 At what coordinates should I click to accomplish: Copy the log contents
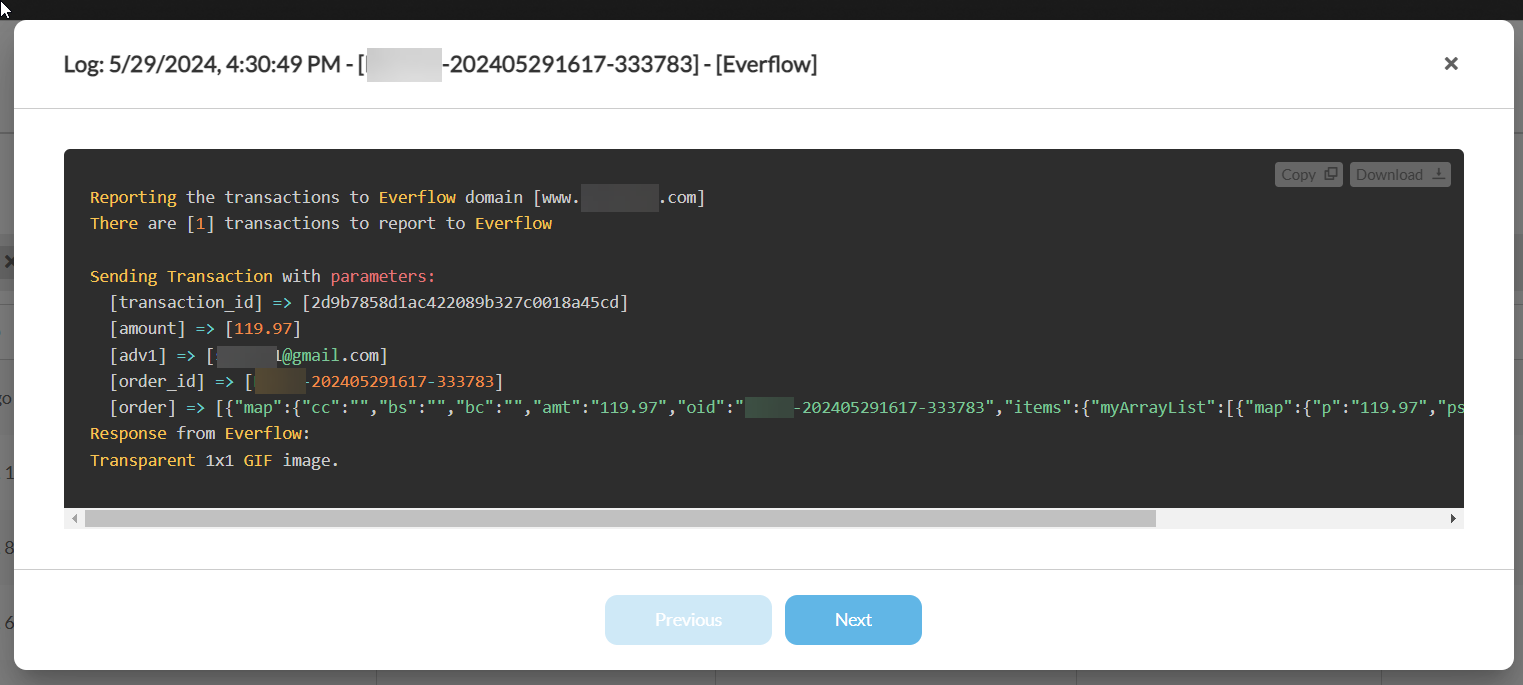[1309, 174]
